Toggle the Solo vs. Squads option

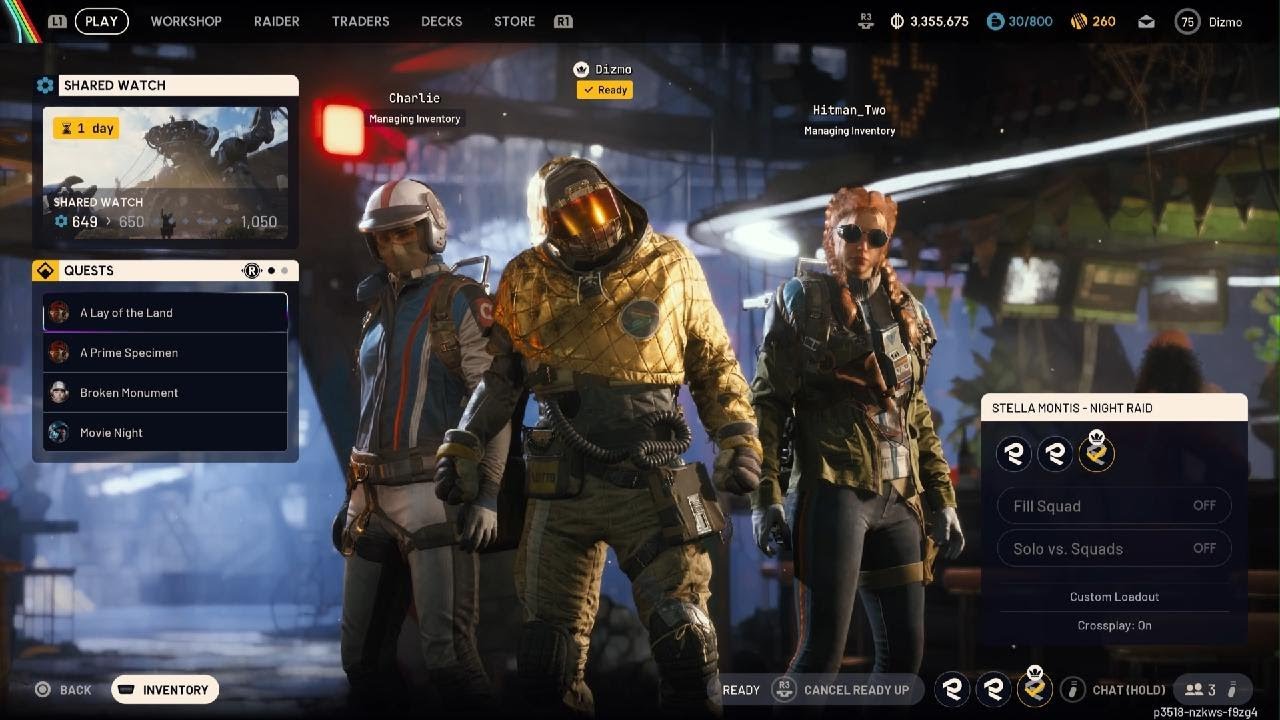click(1114, 548)
